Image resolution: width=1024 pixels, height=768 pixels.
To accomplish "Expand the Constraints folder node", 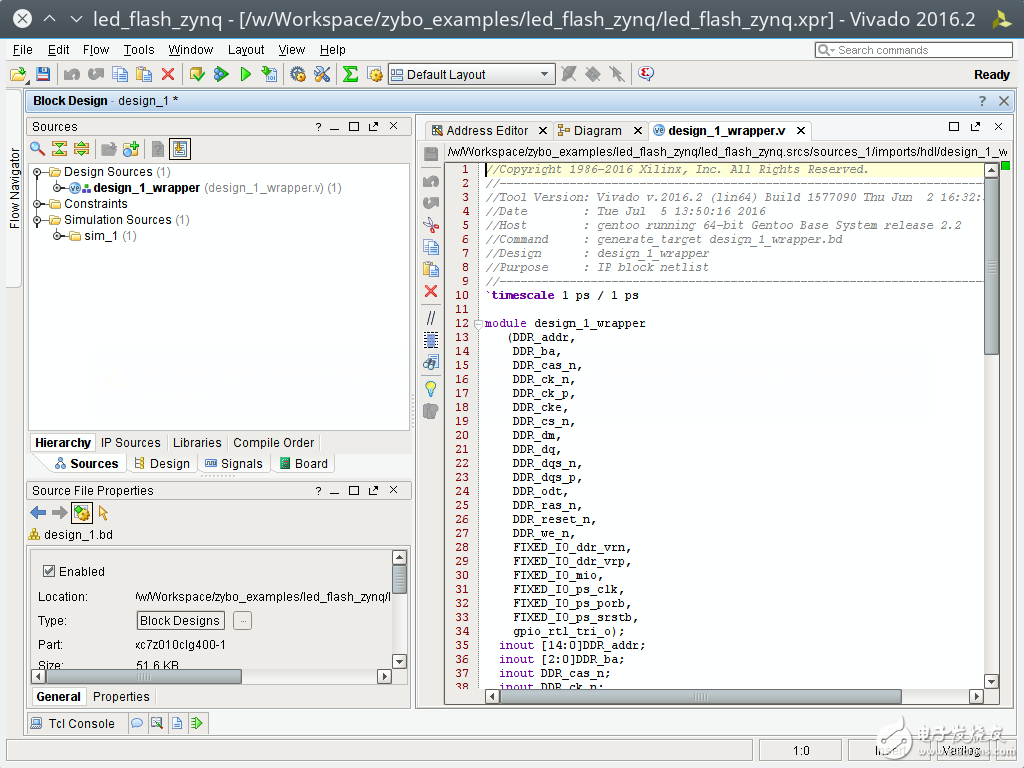I will (x=38, y=204).
